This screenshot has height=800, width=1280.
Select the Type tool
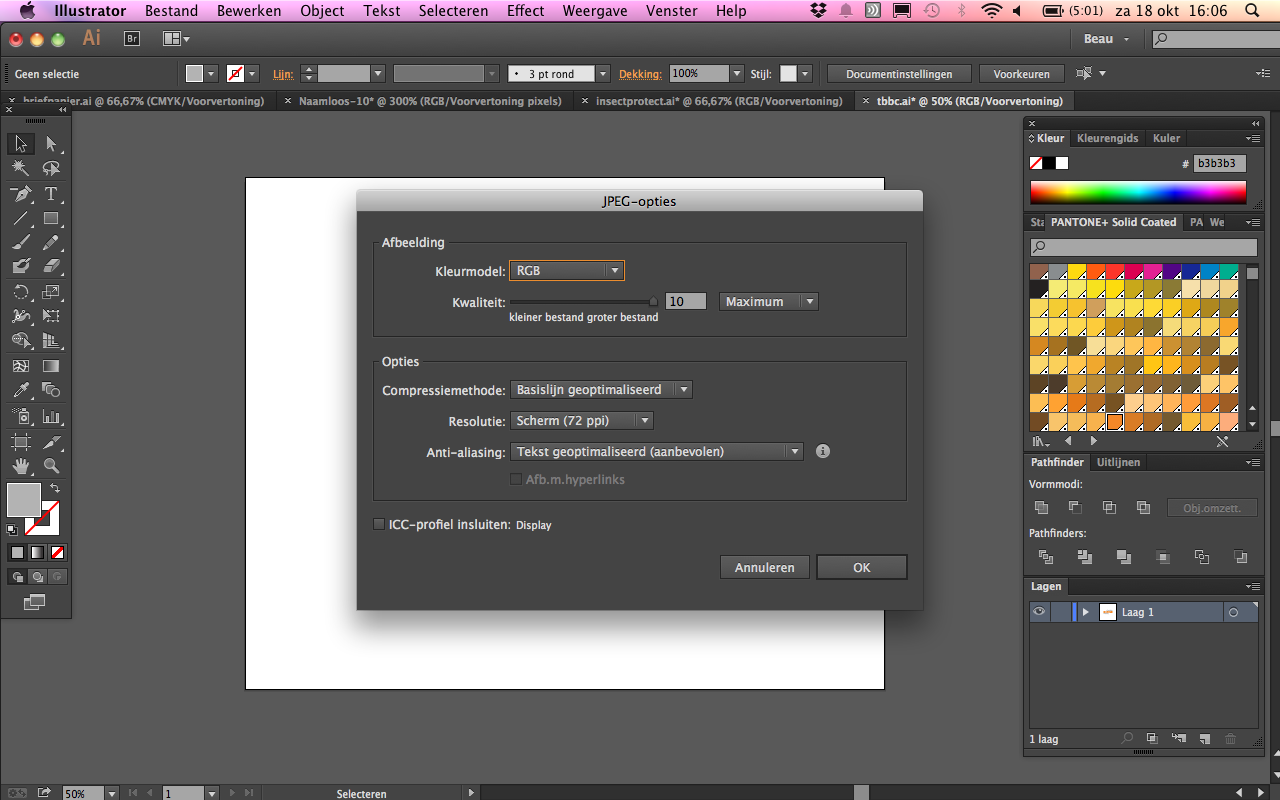pyautogui.click(x=51, y=194)
